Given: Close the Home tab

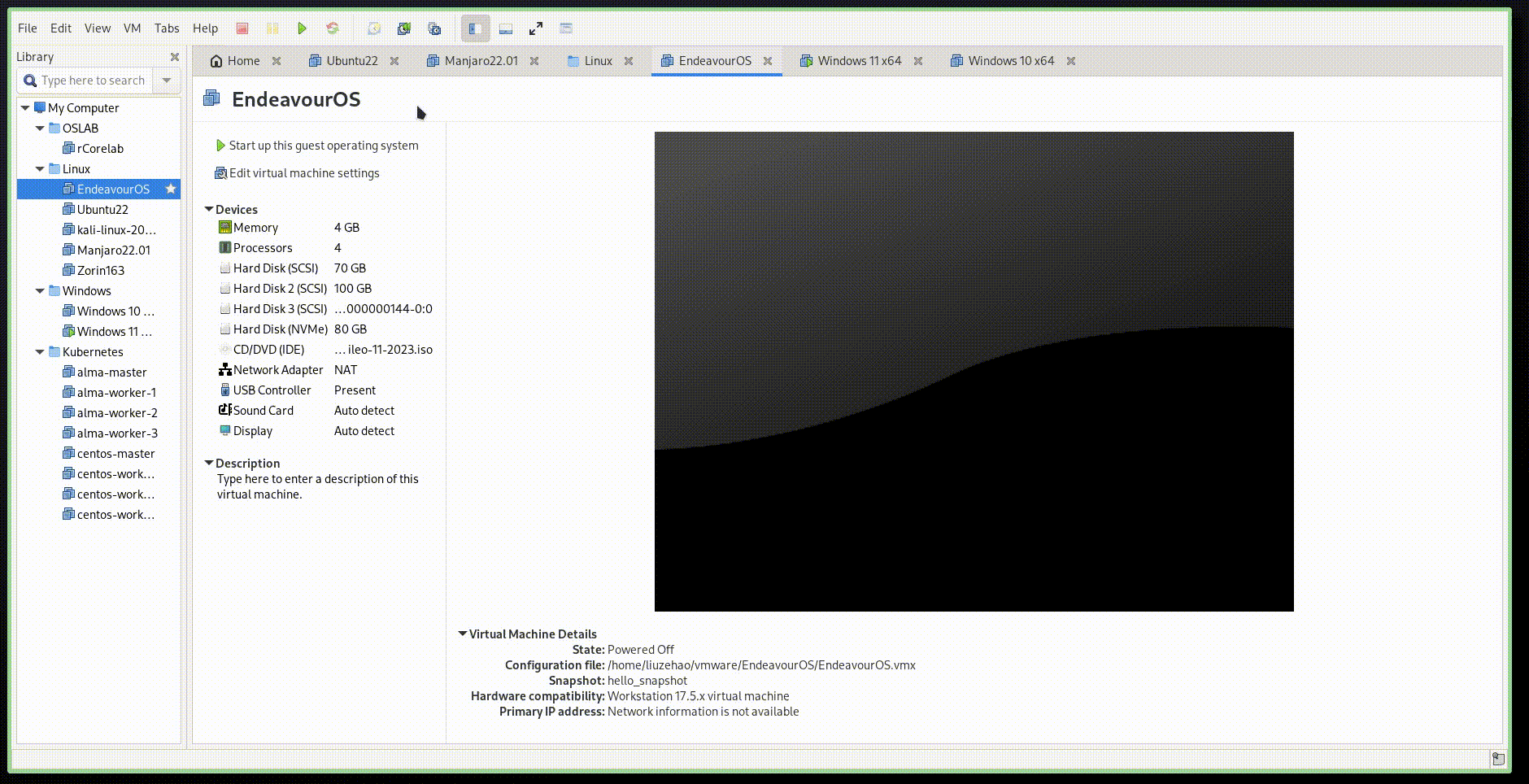Looking at the screenshot, I should point(277,61).
